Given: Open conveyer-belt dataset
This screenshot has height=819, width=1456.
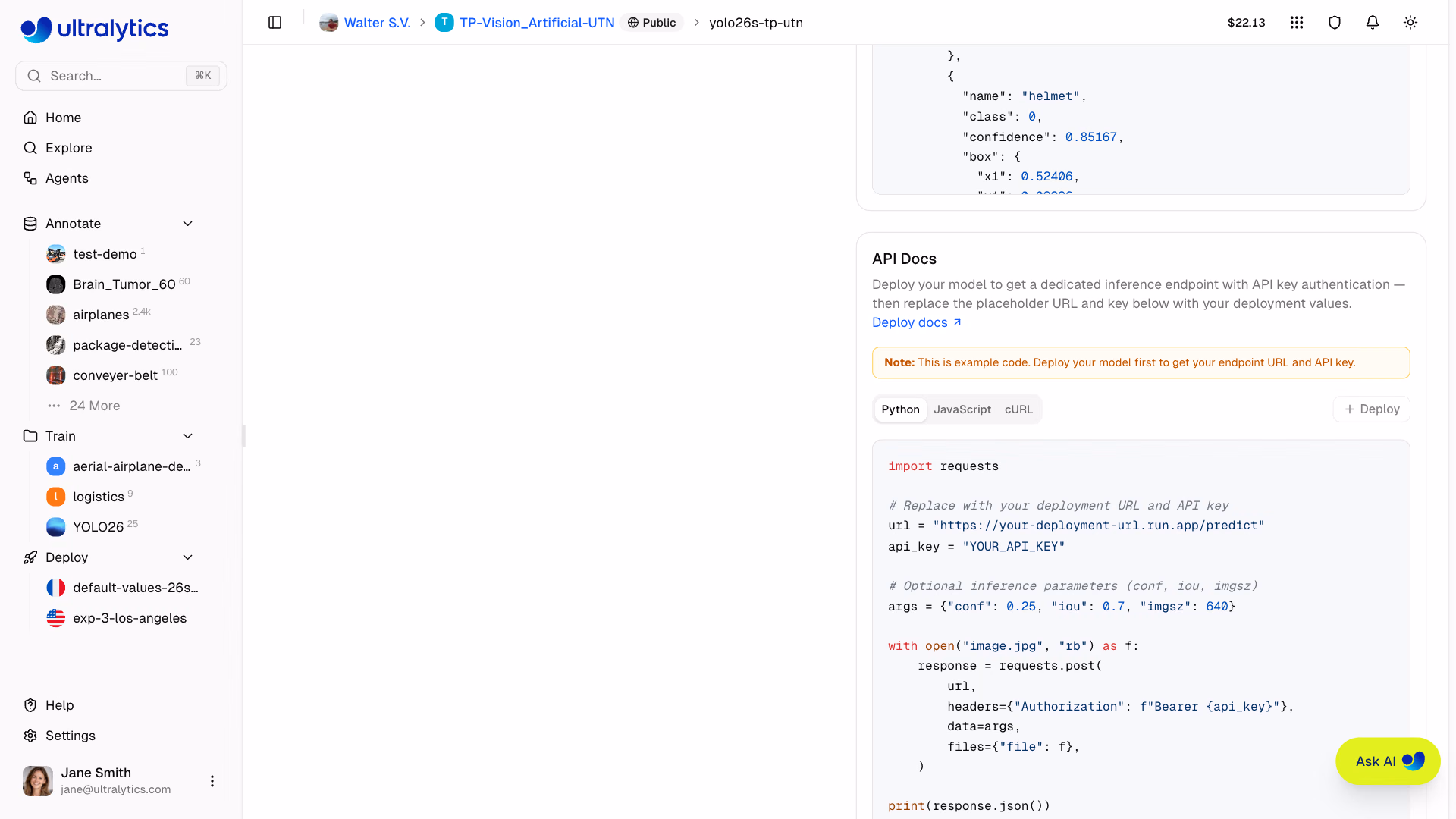Looking at the screenshot, I should 115,375.
